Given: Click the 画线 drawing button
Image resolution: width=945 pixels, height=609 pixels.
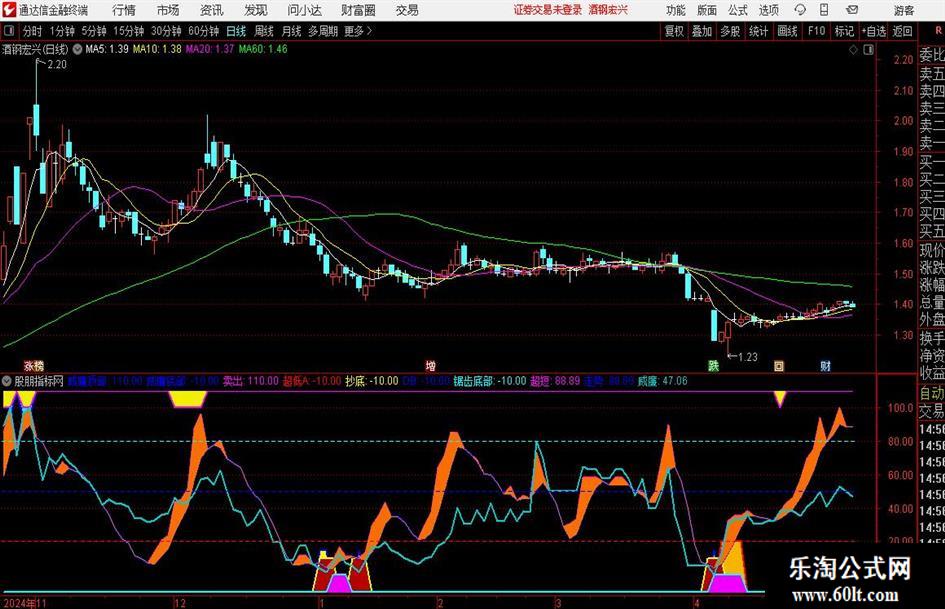Looking at the screenshot, I should [787, 31].
